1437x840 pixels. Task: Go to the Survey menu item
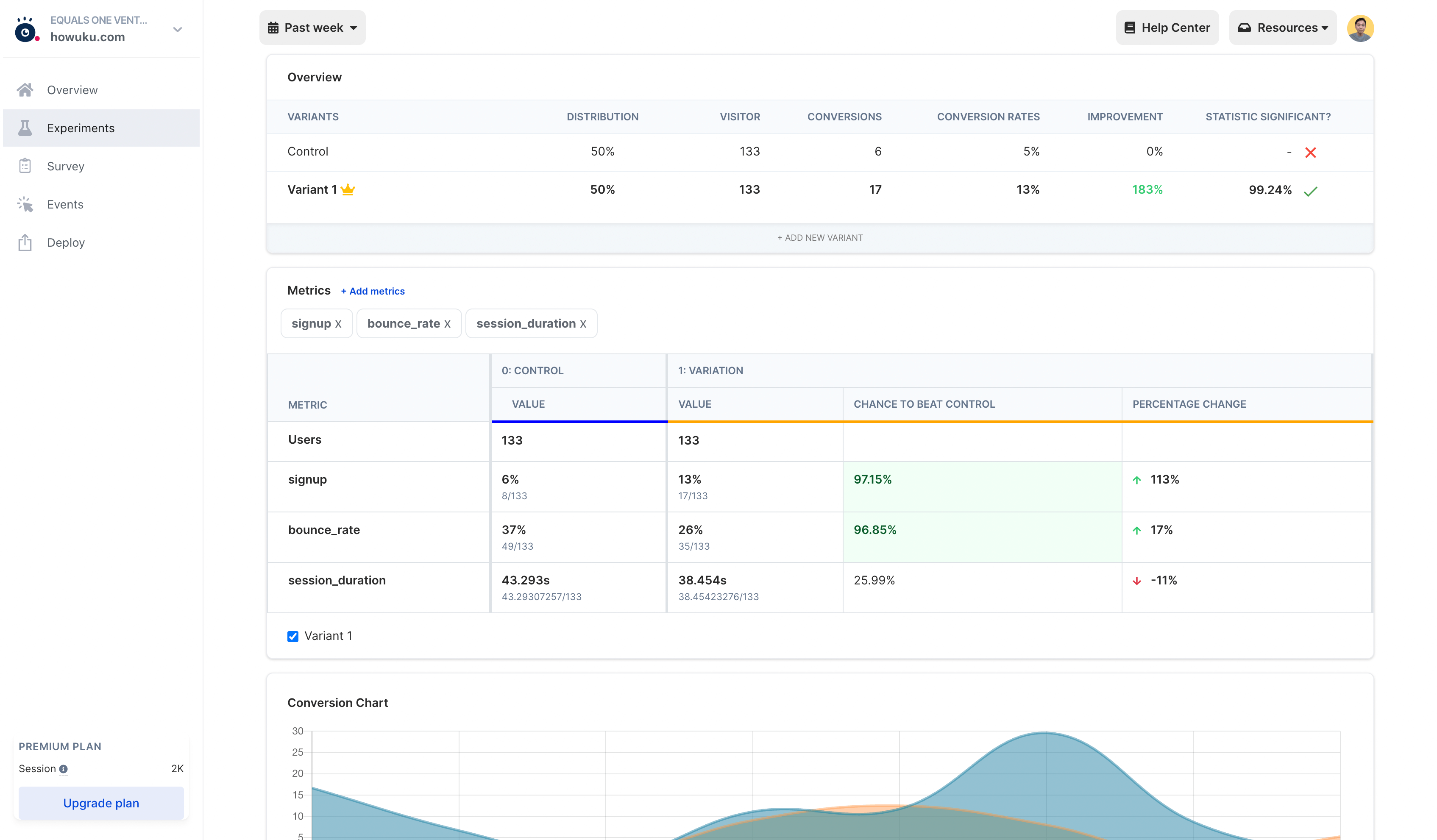click(x=66, y=166)
